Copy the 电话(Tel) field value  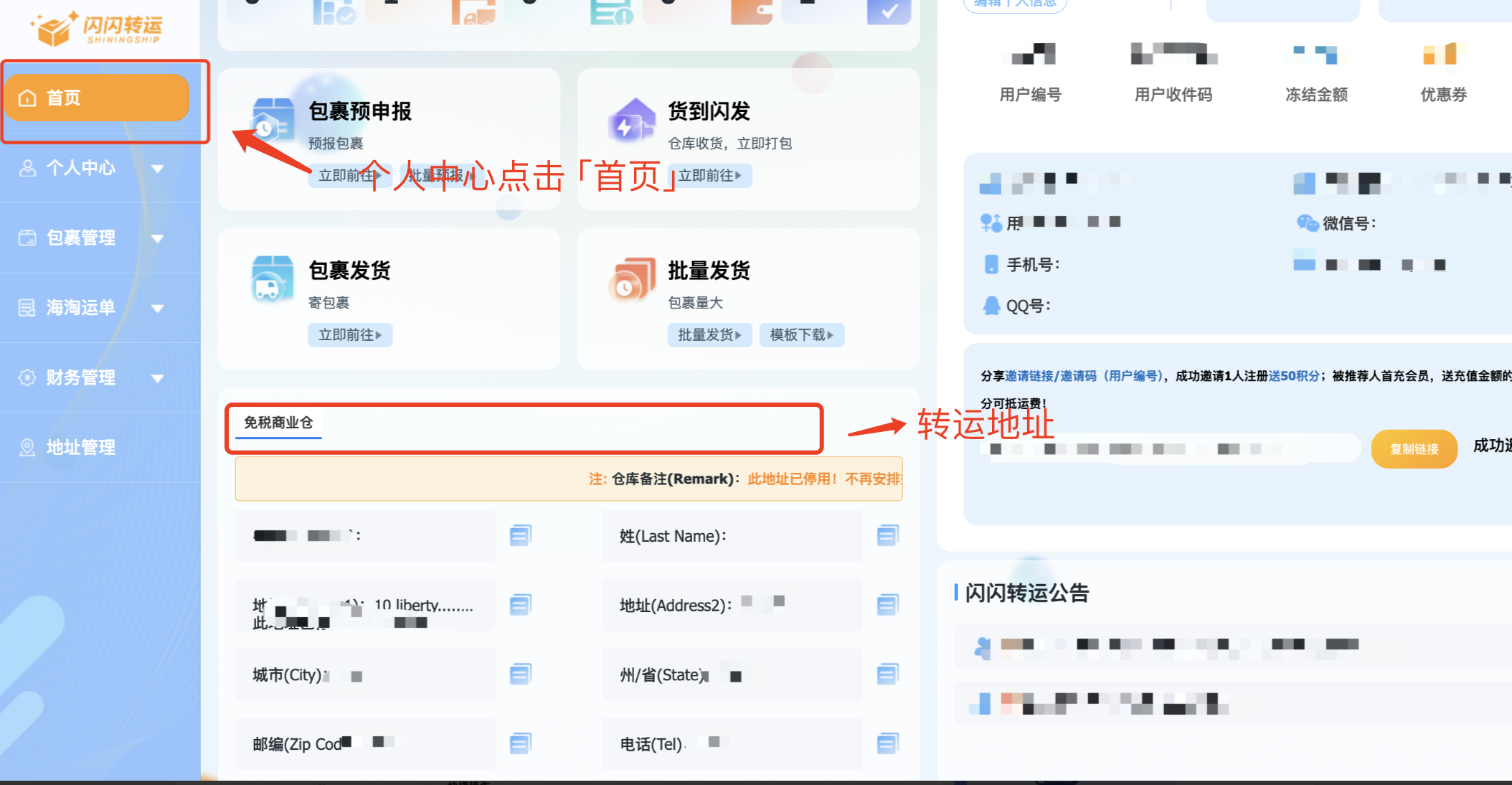887,743
